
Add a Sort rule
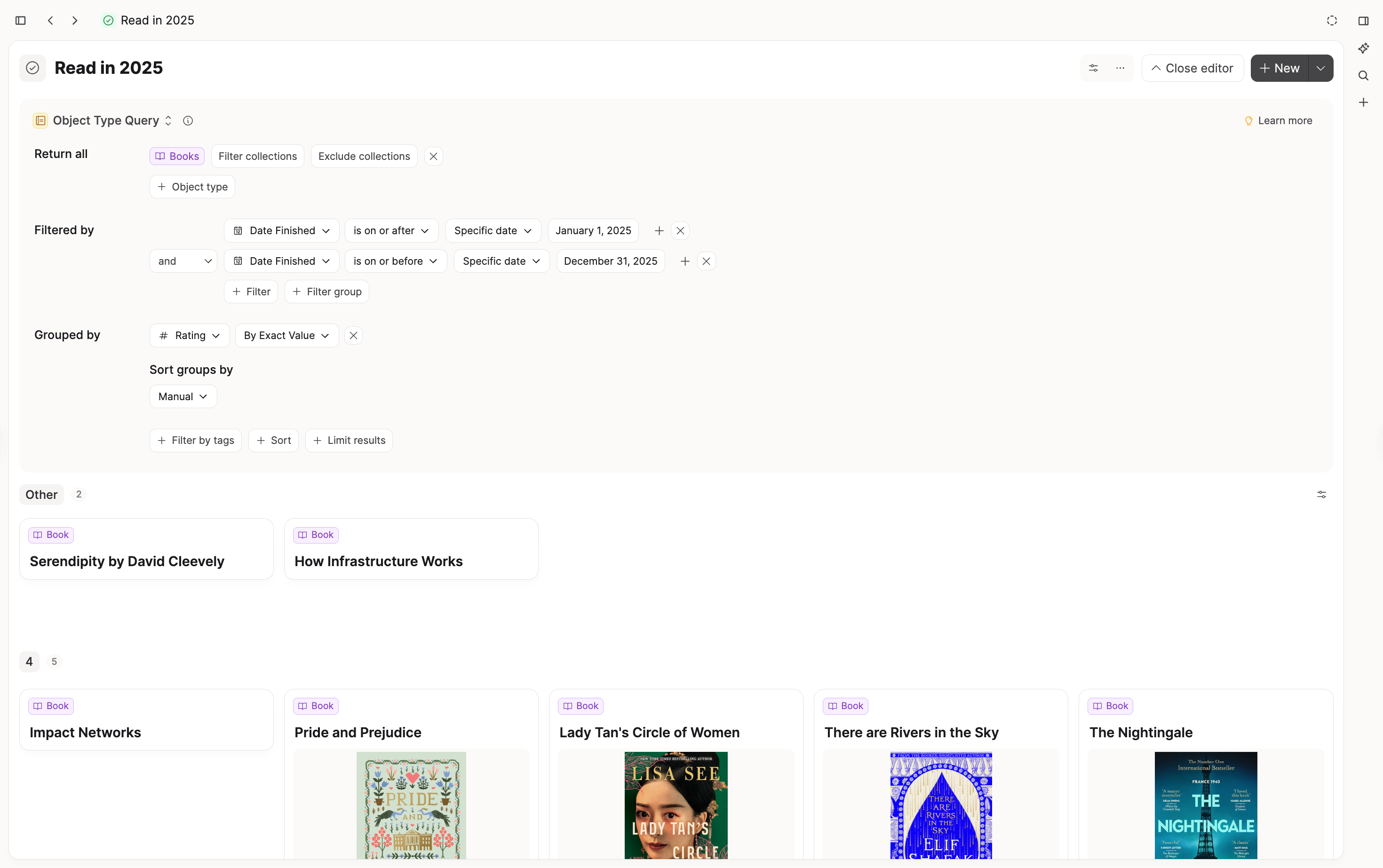click(273, 440)
